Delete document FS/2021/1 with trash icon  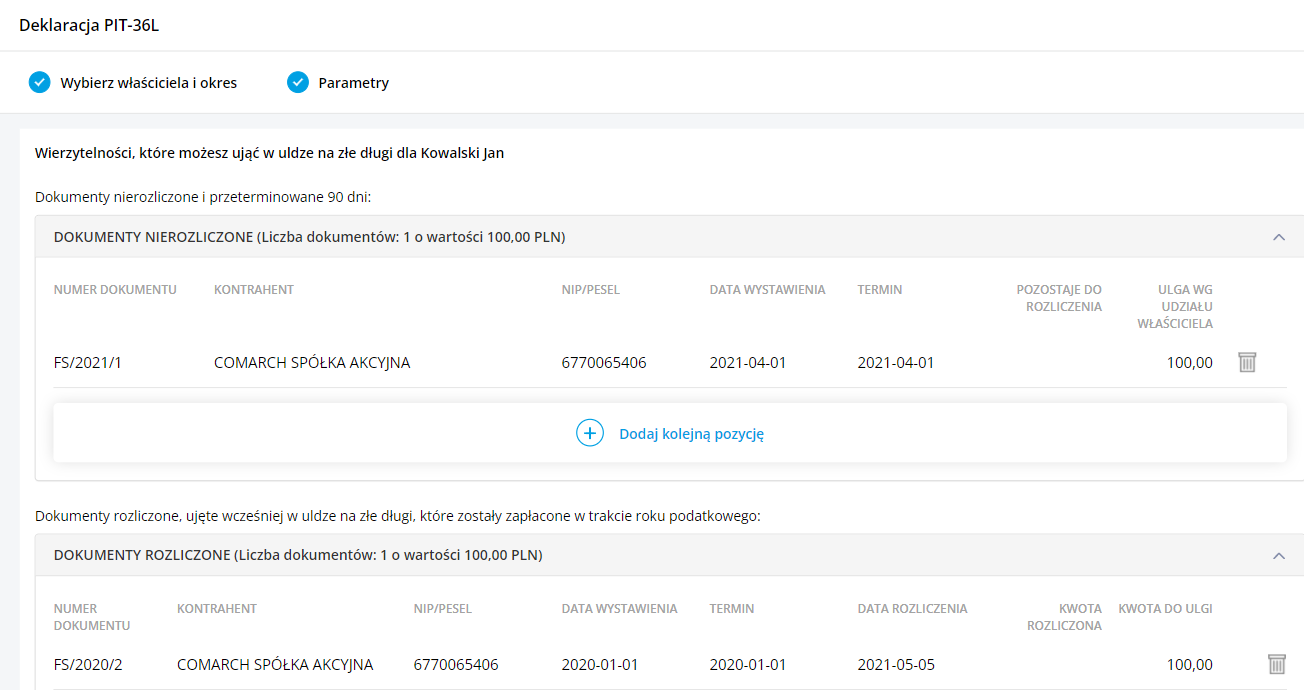point(1246,362)
